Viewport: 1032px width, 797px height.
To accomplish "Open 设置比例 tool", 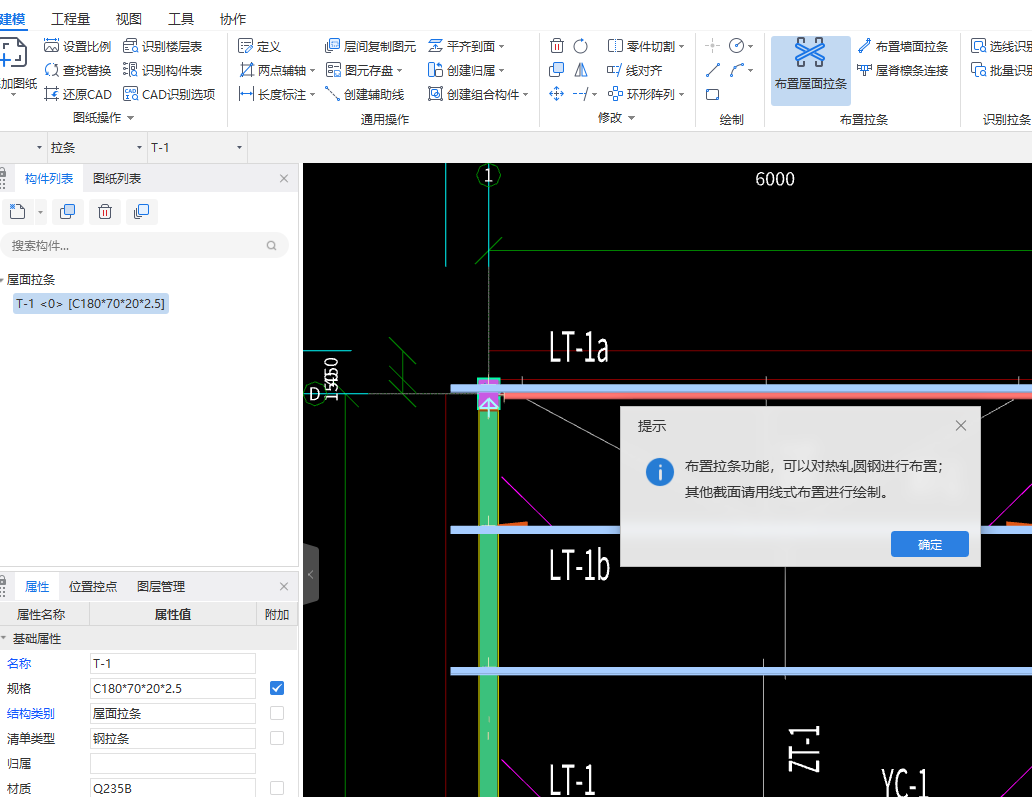I will [77, 46].
